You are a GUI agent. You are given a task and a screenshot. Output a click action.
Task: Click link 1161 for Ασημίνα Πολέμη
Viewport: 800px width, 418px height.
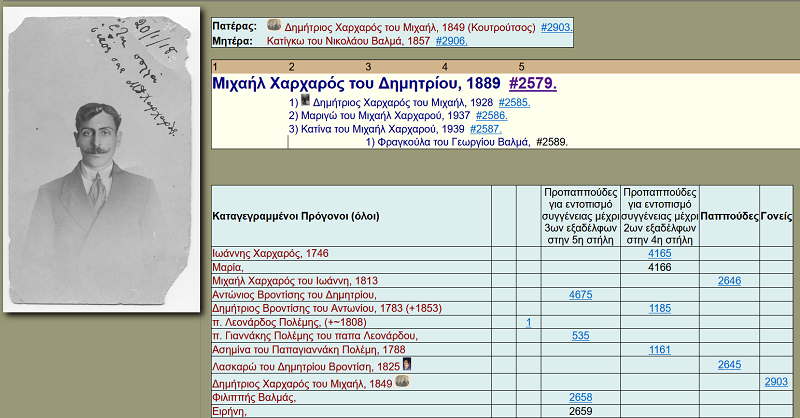coord(659,350)
